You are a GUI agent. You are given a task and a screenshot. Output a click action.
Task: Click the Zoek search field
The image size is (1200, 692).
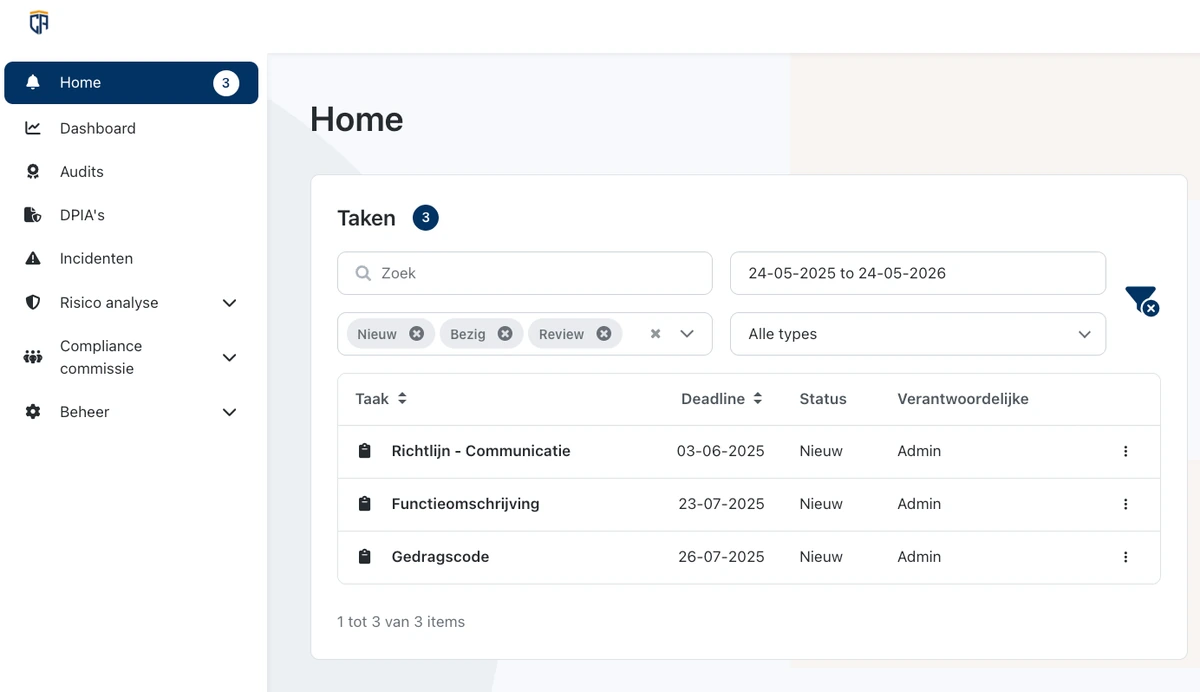tap(525, 273)
